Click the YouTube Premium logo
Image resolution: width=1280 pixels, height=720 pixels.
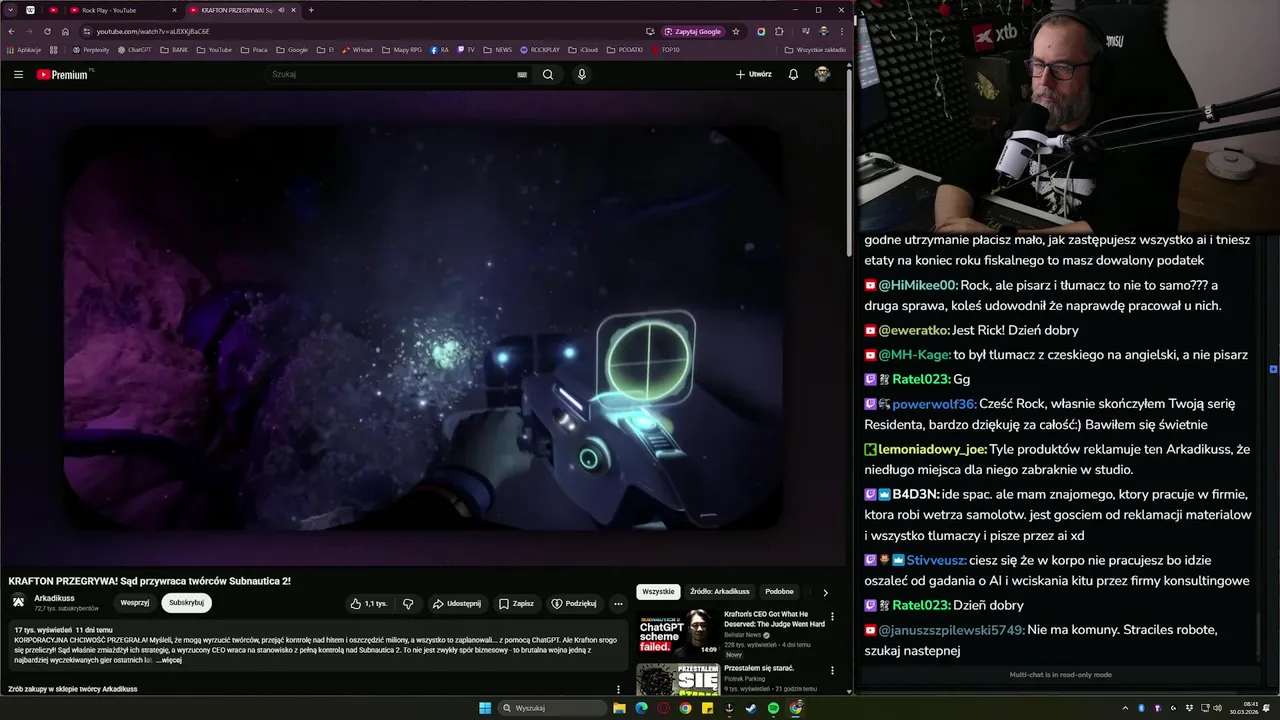pyautogui.click(x=63, y=74)
